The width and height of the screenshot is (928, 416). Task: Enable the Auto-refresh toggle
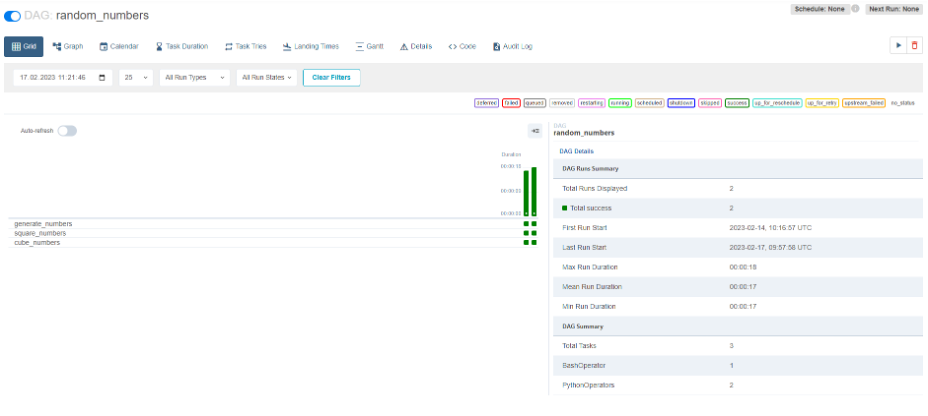[67, 131]
